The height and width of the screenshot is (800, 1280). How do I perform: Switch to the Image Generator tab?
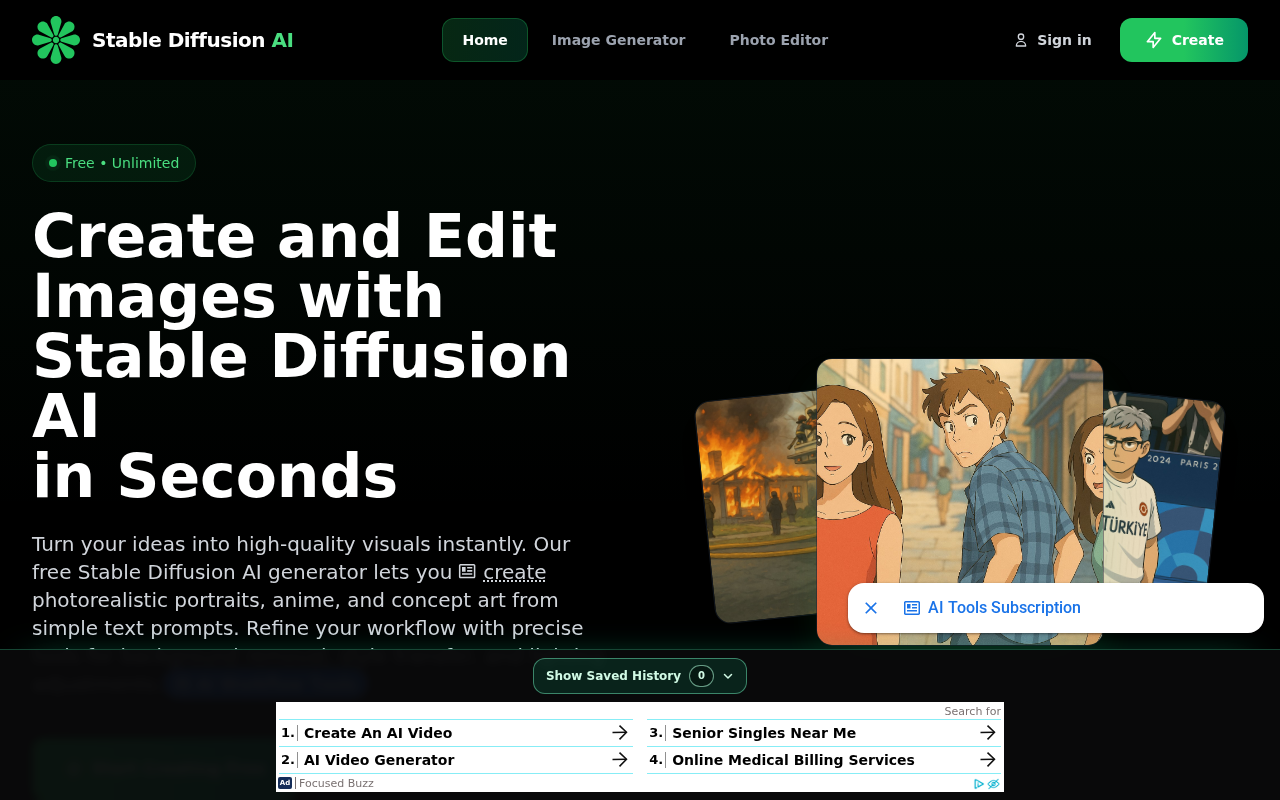tap(618, 40)
